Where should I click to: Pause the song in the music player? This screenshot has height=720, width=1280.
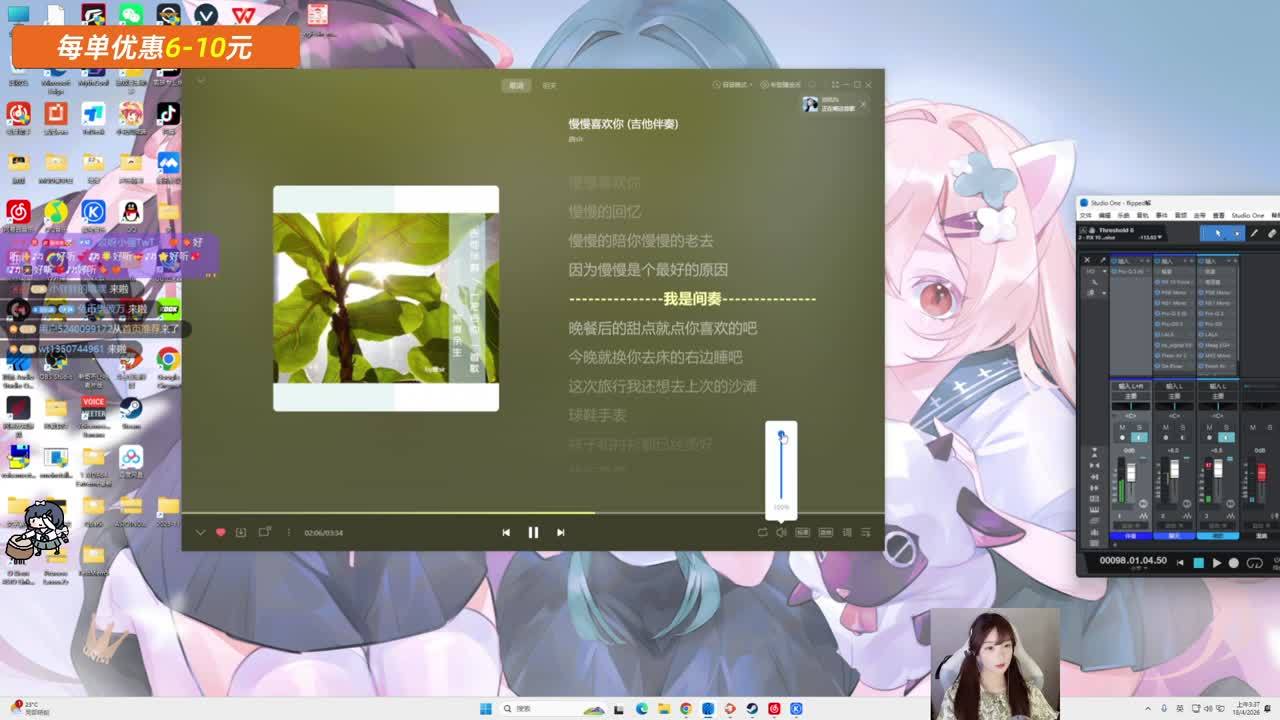(533, 532)
